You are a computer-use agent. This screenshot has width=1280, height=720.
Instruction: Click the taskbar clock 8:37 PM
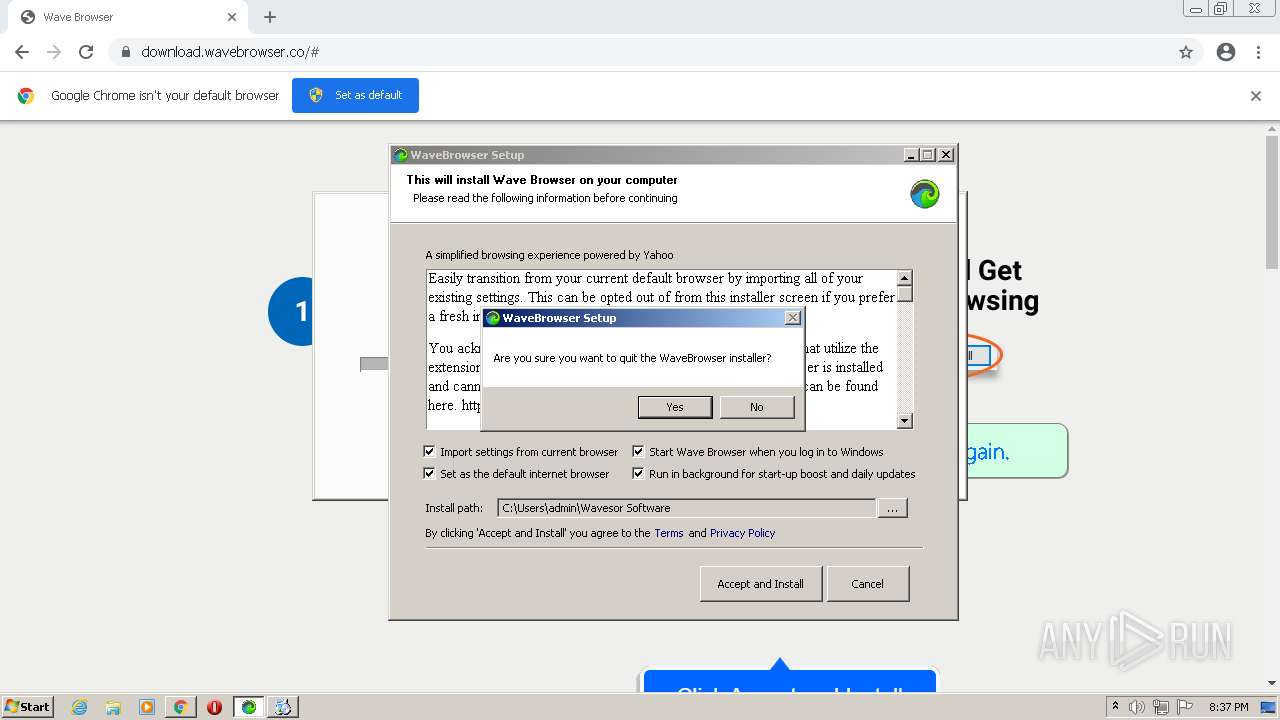click(x=1228, y=707)
